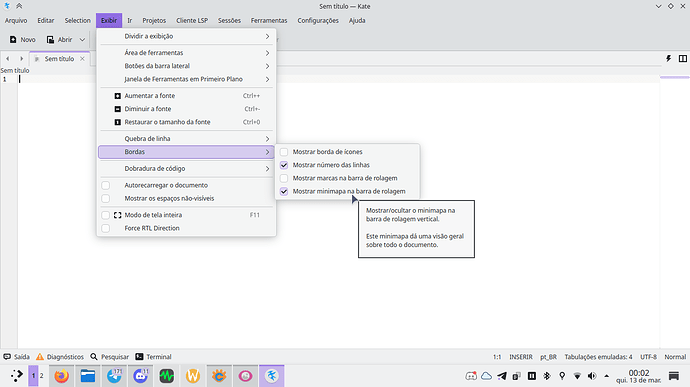This screenshot has width=690, height=387.
Task: Open the Projetos menu
Action: tap(154, 20)
